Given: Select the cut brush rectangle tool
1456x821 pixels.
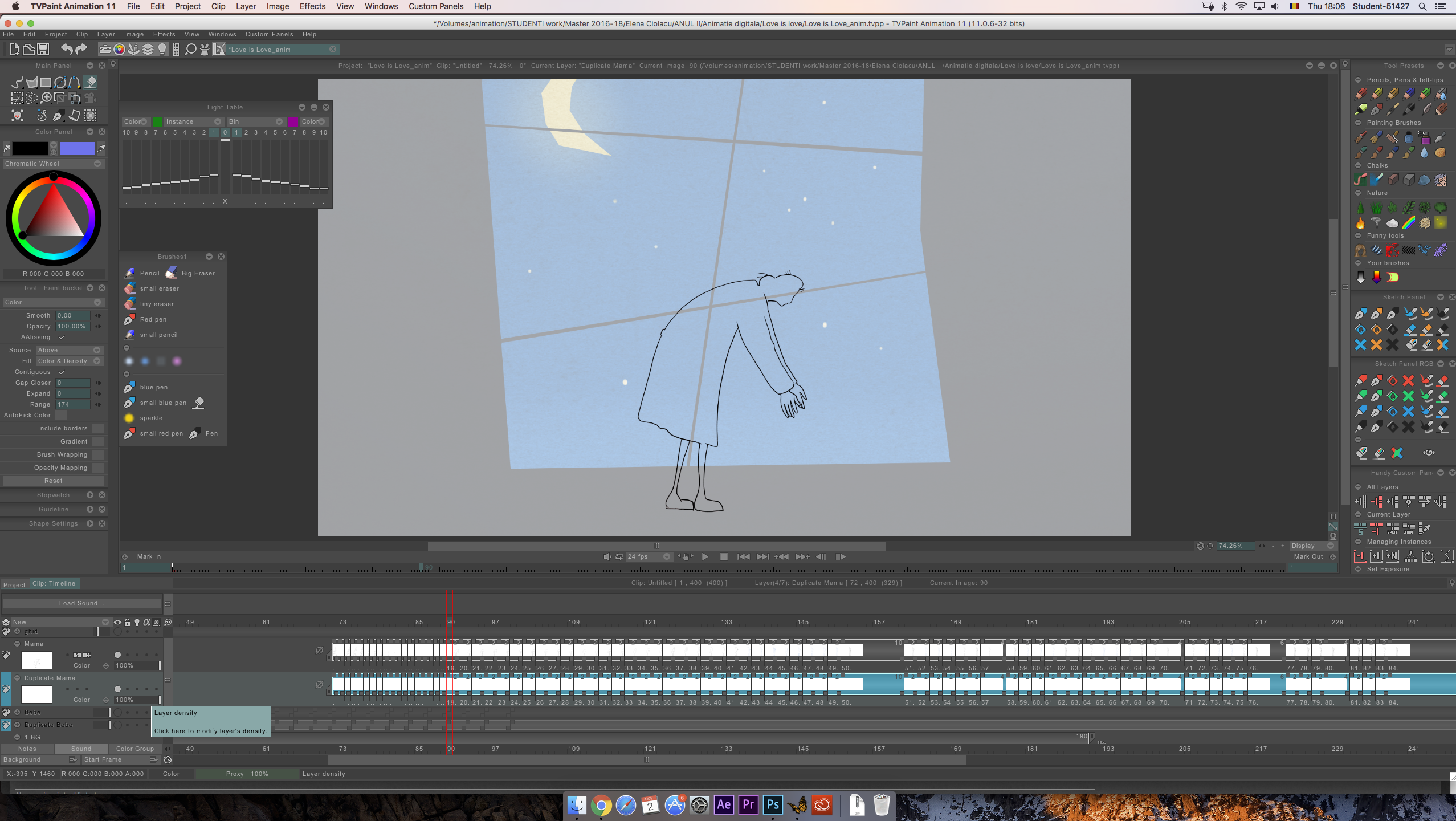Looking at the screenshot, I should tap(18, 98).
